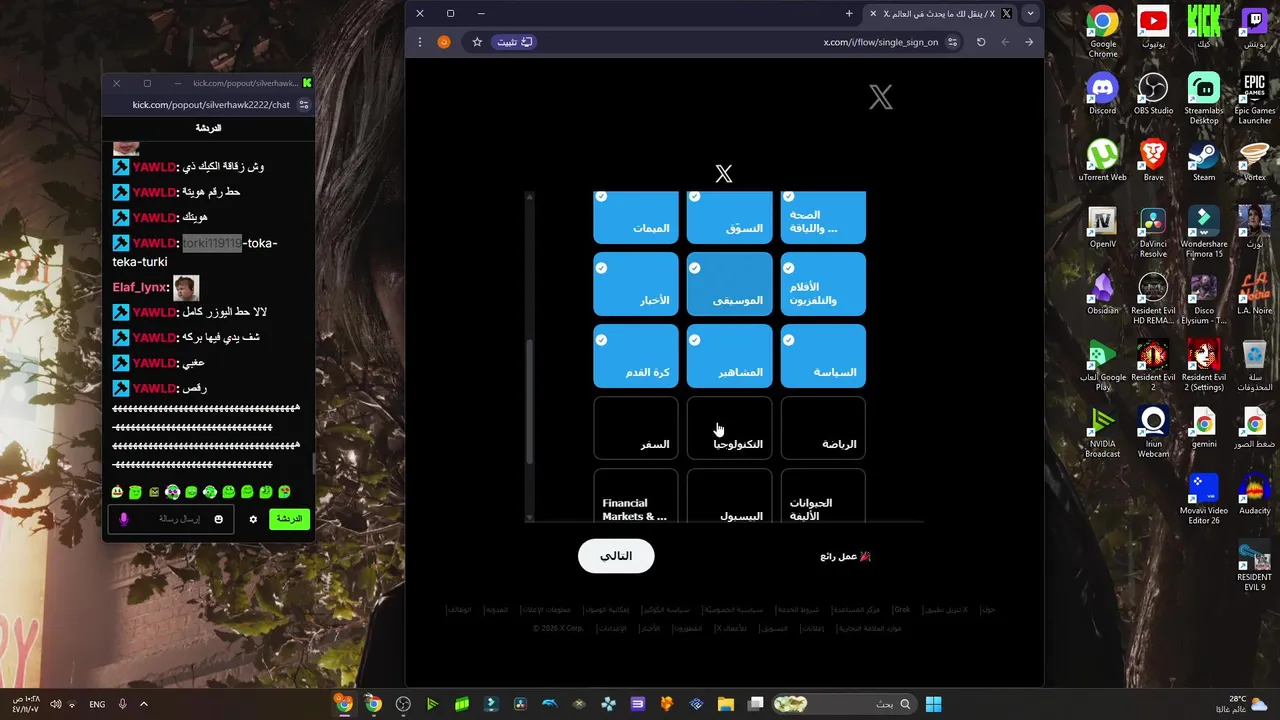
Task: Open NVIDIA Broadcast desktop shortcut
Action: [1103, 432]
